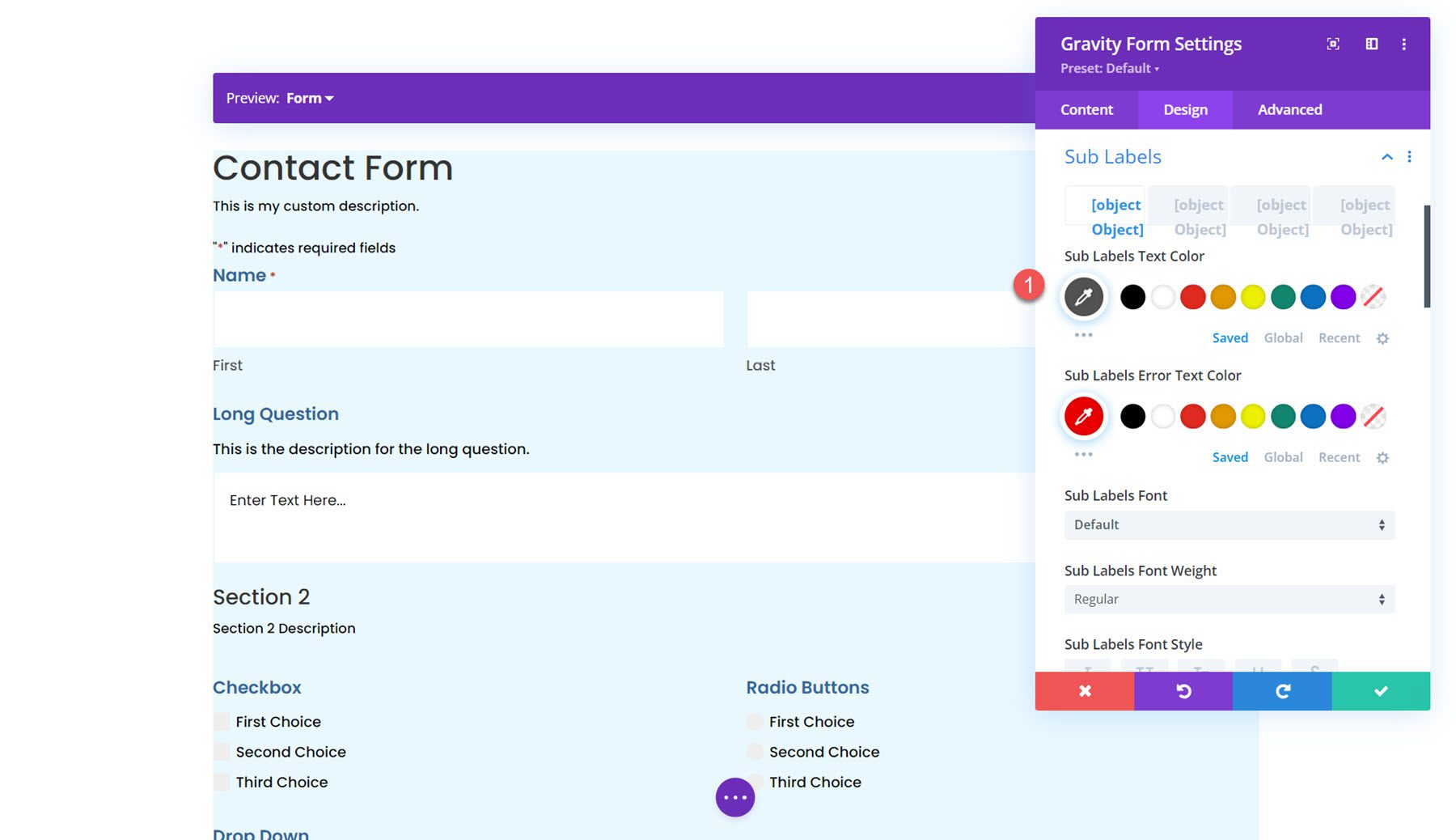View Global saved colors
This screenshot has width=1456, height=840.
pos(1283,337)
